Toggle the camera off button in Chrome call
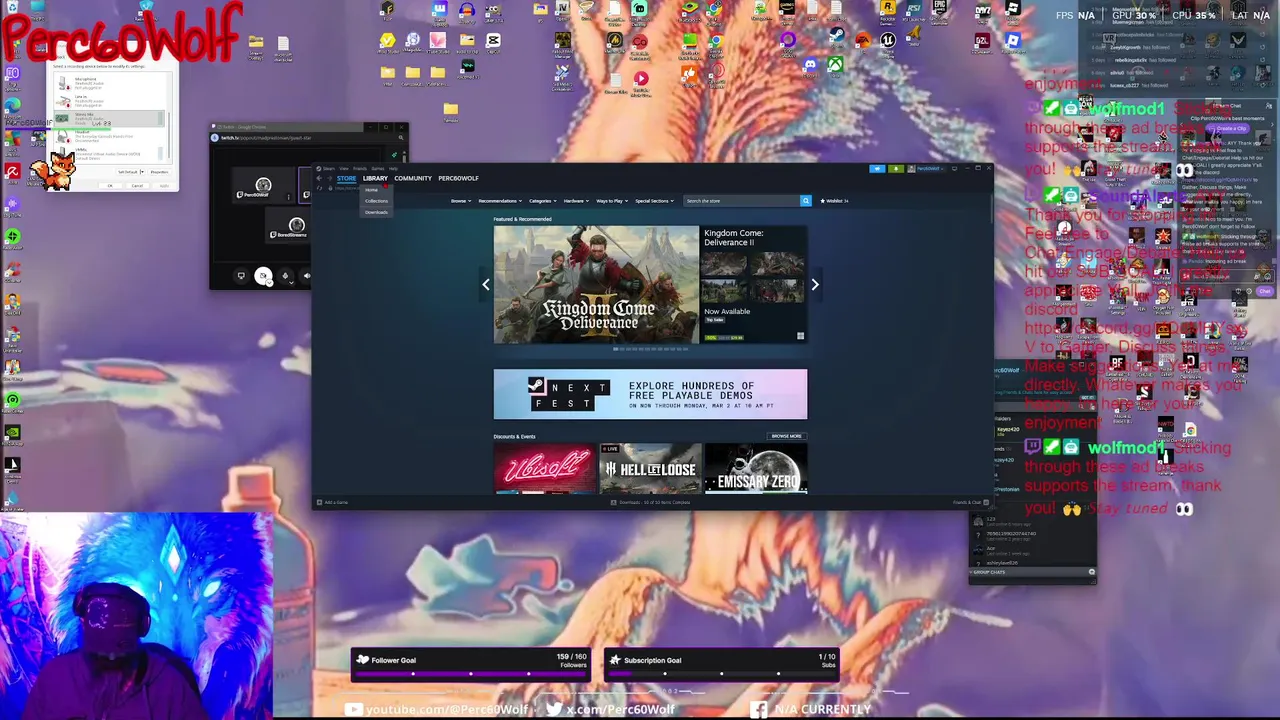The image size is (1280, 720). [263, 276]
